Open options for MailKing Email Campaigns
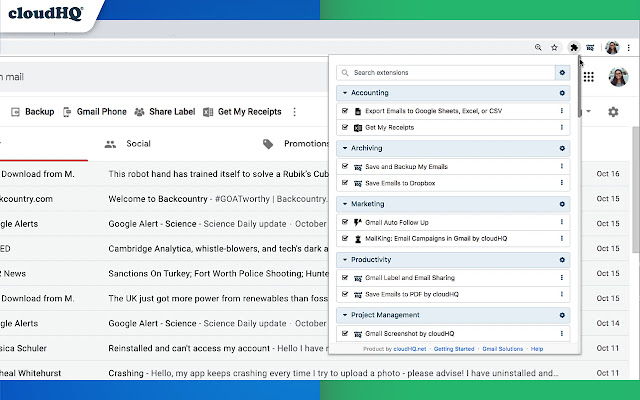Screen dimensions: 640x400 click(x=562, y=238)
